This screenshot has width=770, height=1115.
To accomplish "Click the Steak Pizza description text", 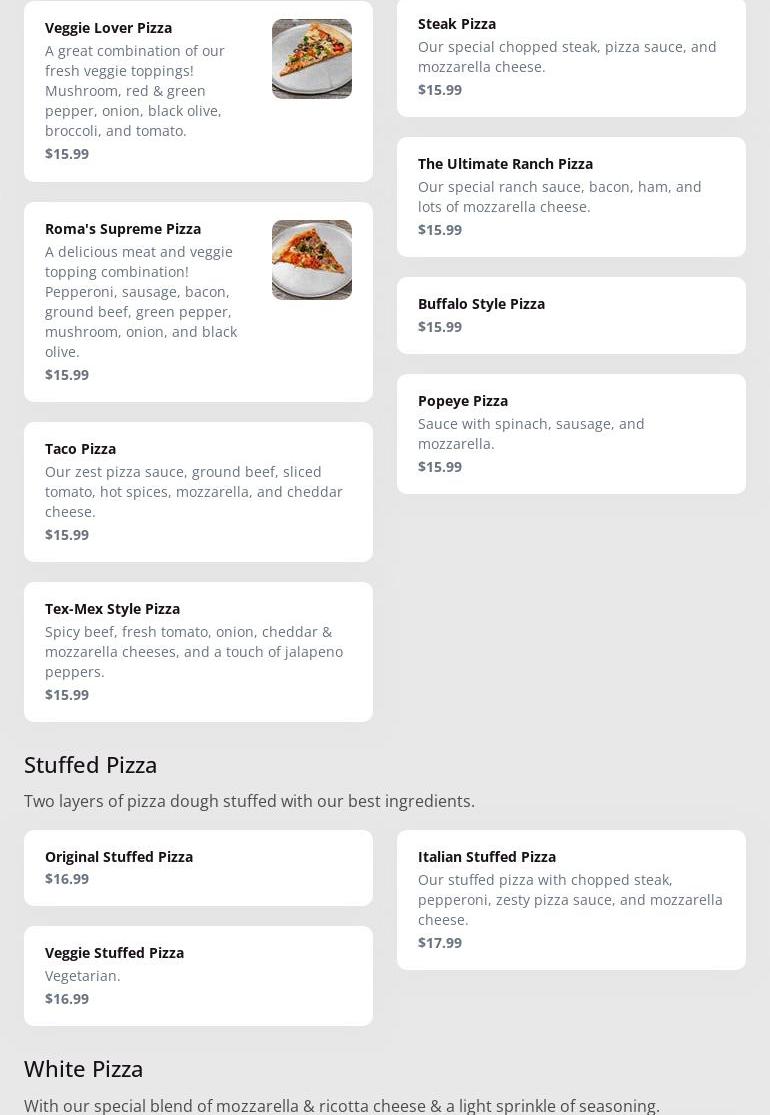I will click(567, 57).
